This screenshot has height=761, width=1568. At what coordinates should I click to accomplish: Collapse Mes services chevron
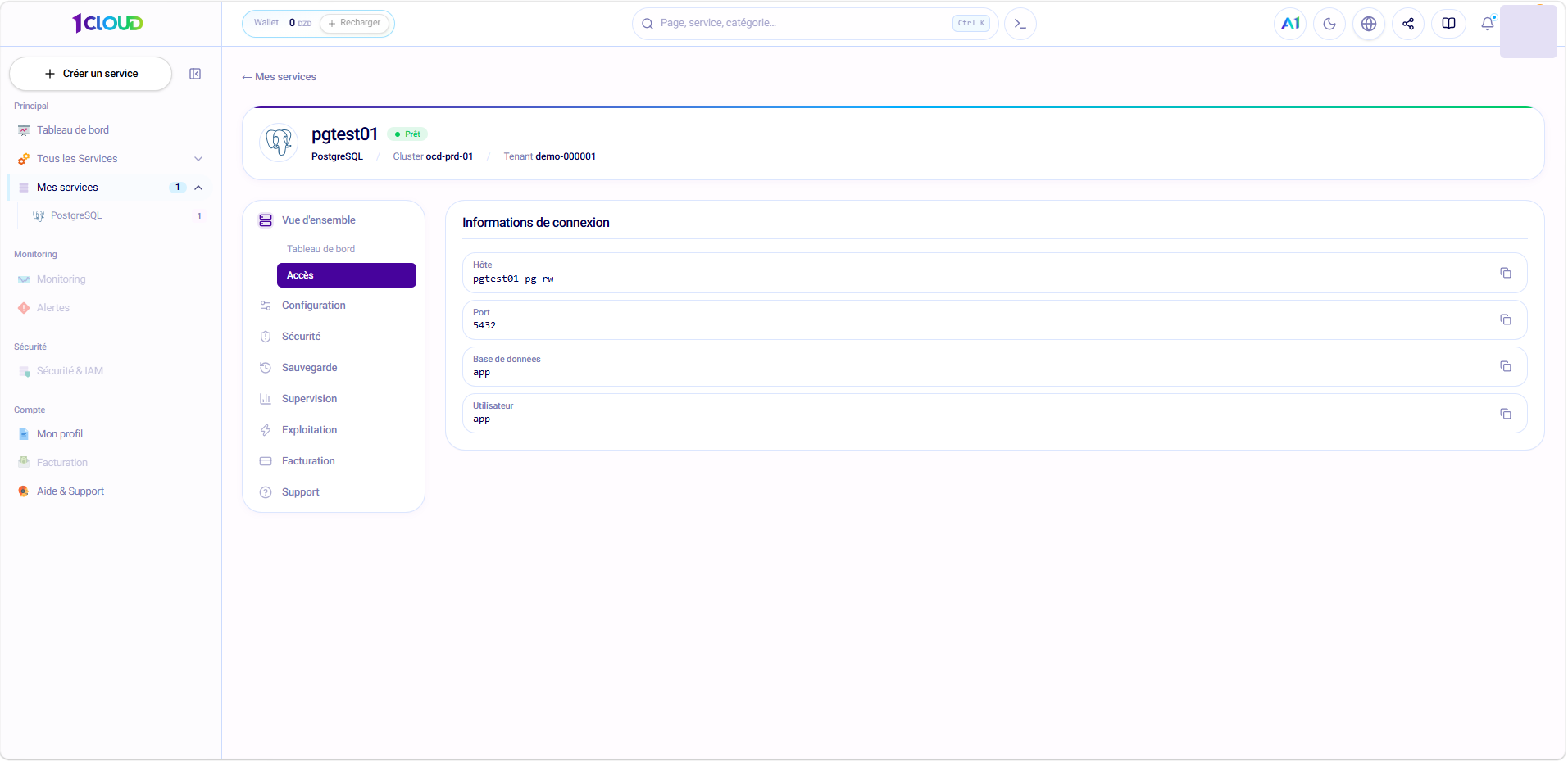pyautogui.click(x=198, y=188)
